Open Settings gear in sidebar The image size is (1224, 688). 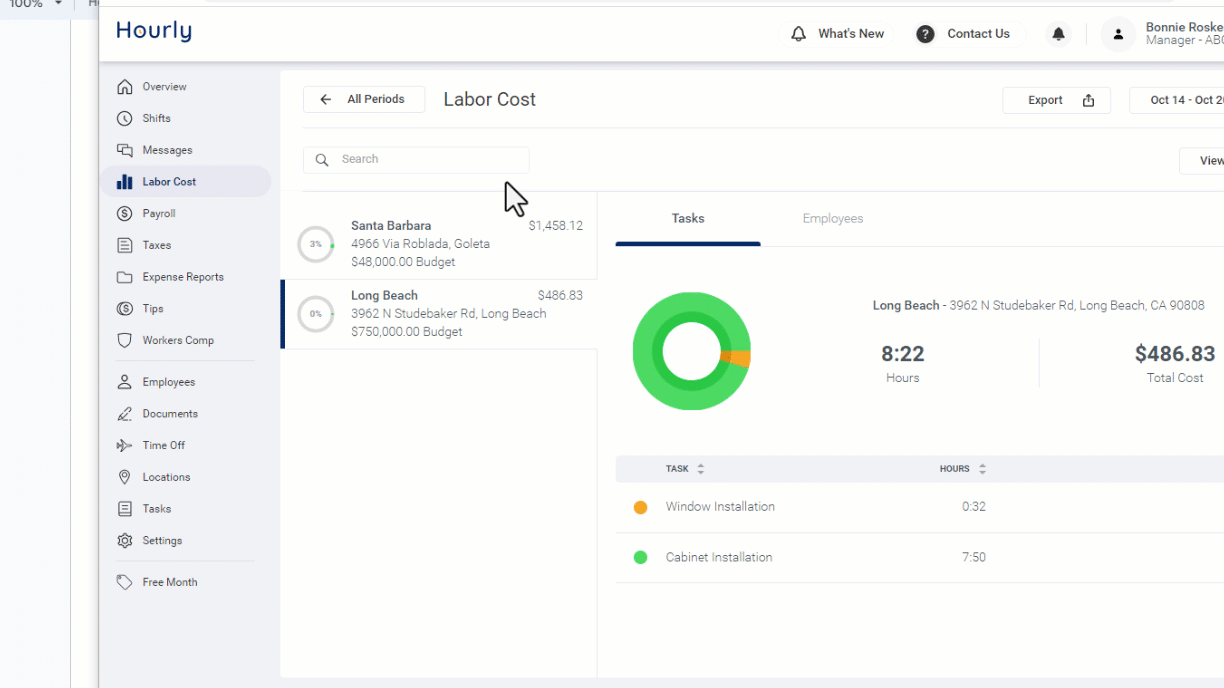coord(125,541)
